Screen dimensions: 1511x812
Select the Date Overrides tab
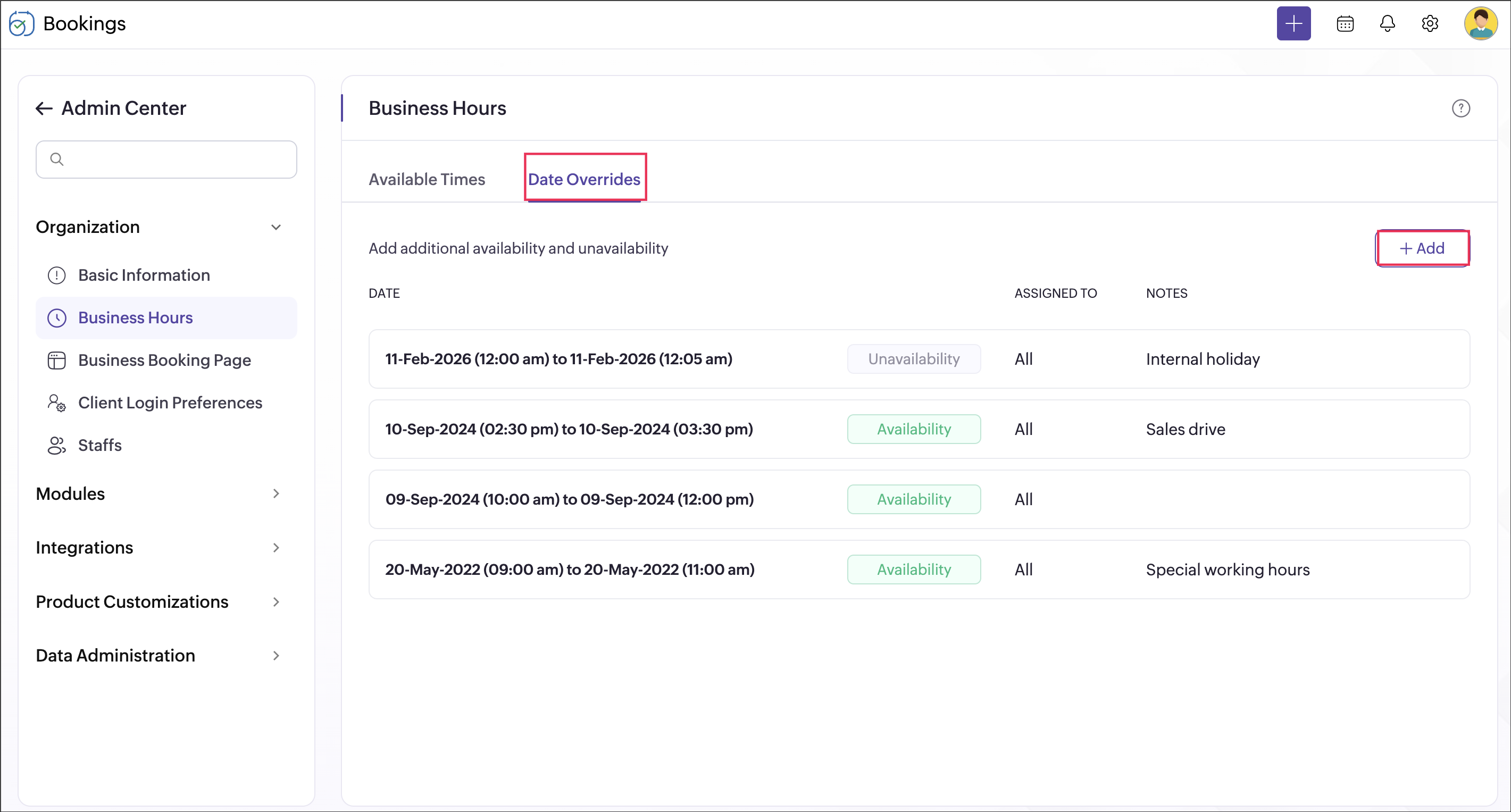pyautogui.click(x=583, y=179)
